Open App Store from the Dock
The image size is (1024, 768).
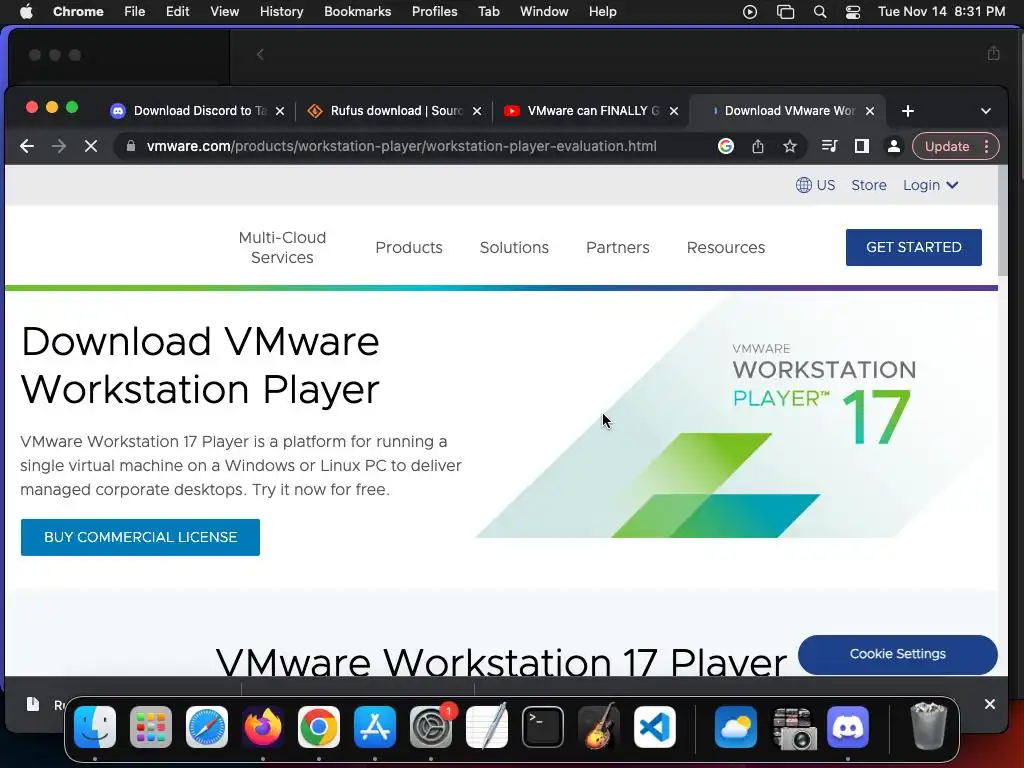pyautogui.click(x=375, y=727)
